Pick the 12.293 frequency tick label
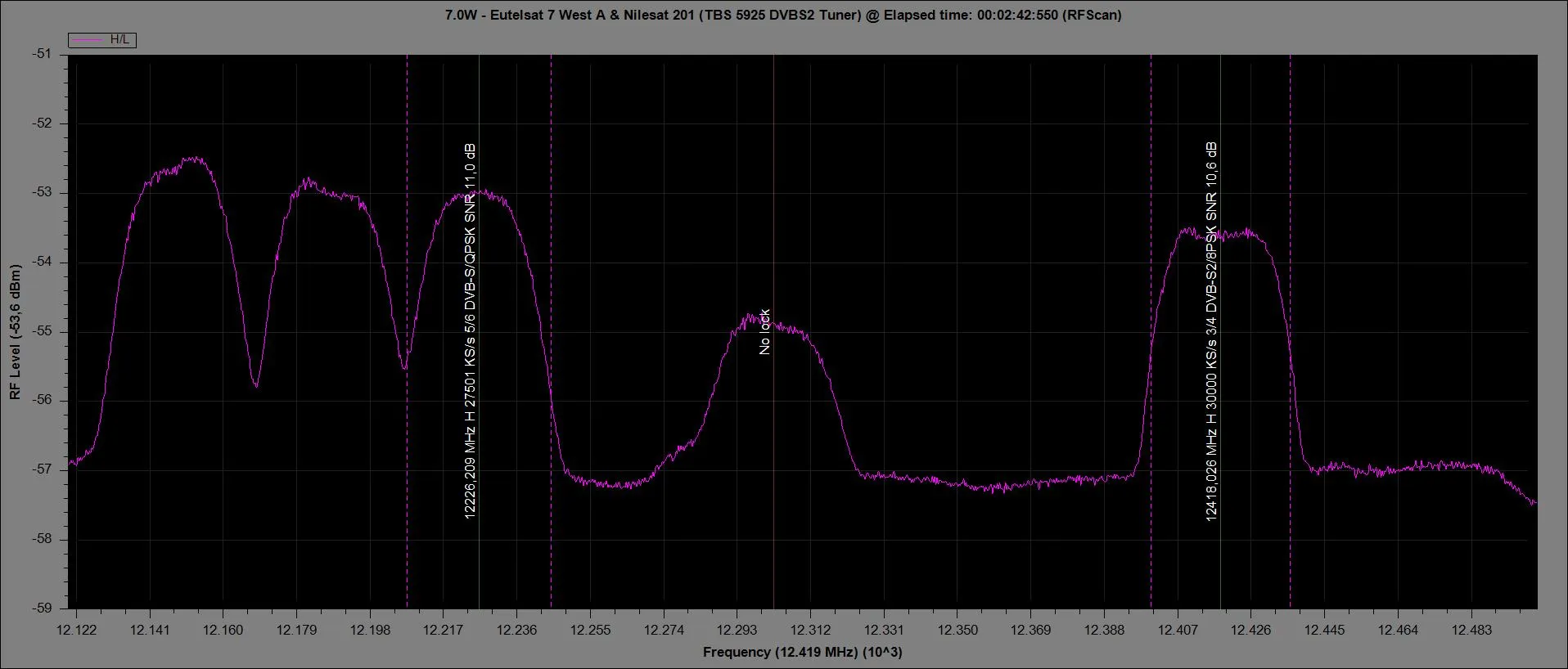This screenshot has width=1568, height=669. [737, 630]
